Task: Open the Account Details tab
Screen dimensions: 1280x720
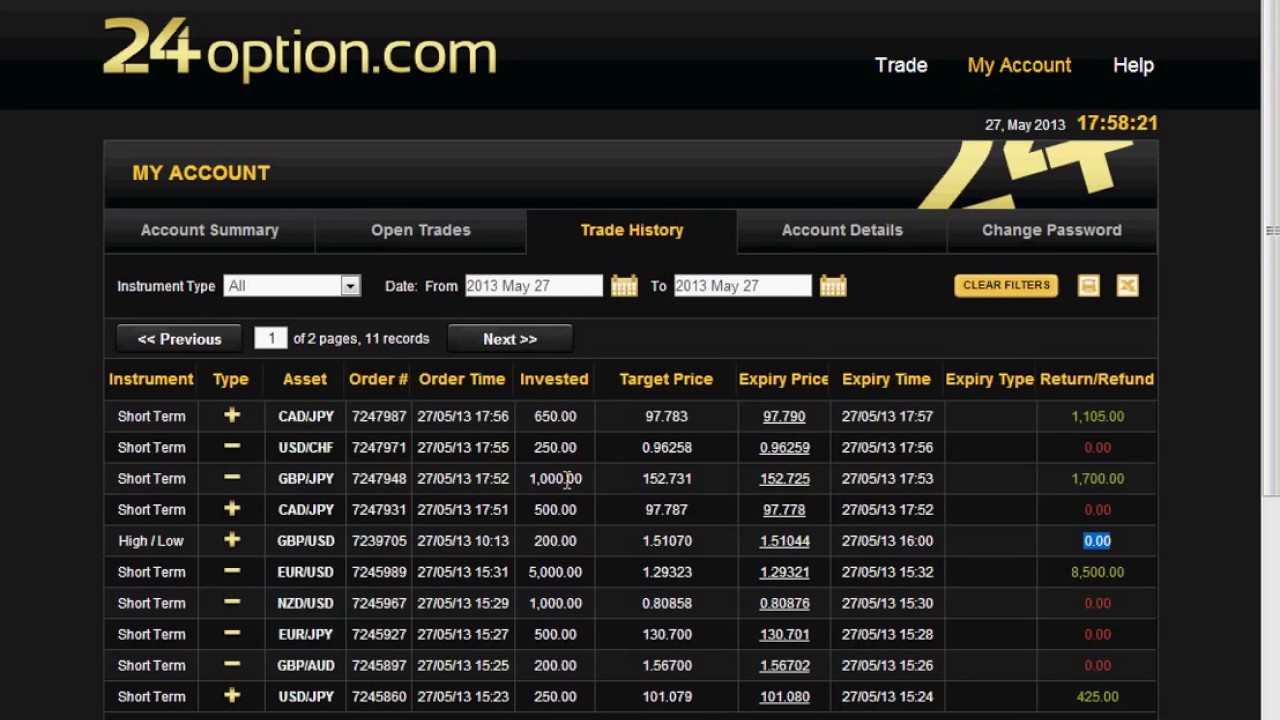Action: (x=842, y=230)
